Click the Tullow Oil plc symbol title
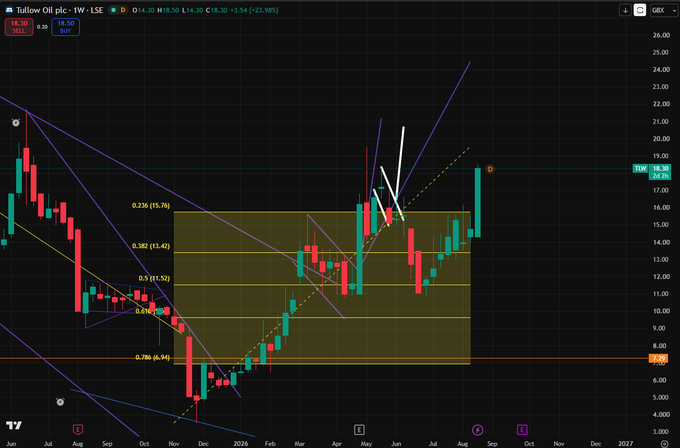Viewport: 680px width, 448px height. coord(59,10)
